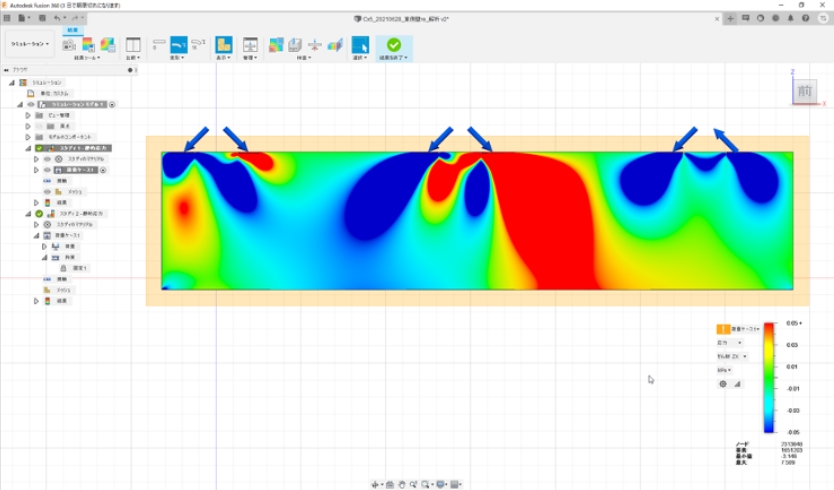Image resolution: width=834 pixels, height=490 pixels.
Task: Click the front-face view cube
Action: tap(804, 91)
